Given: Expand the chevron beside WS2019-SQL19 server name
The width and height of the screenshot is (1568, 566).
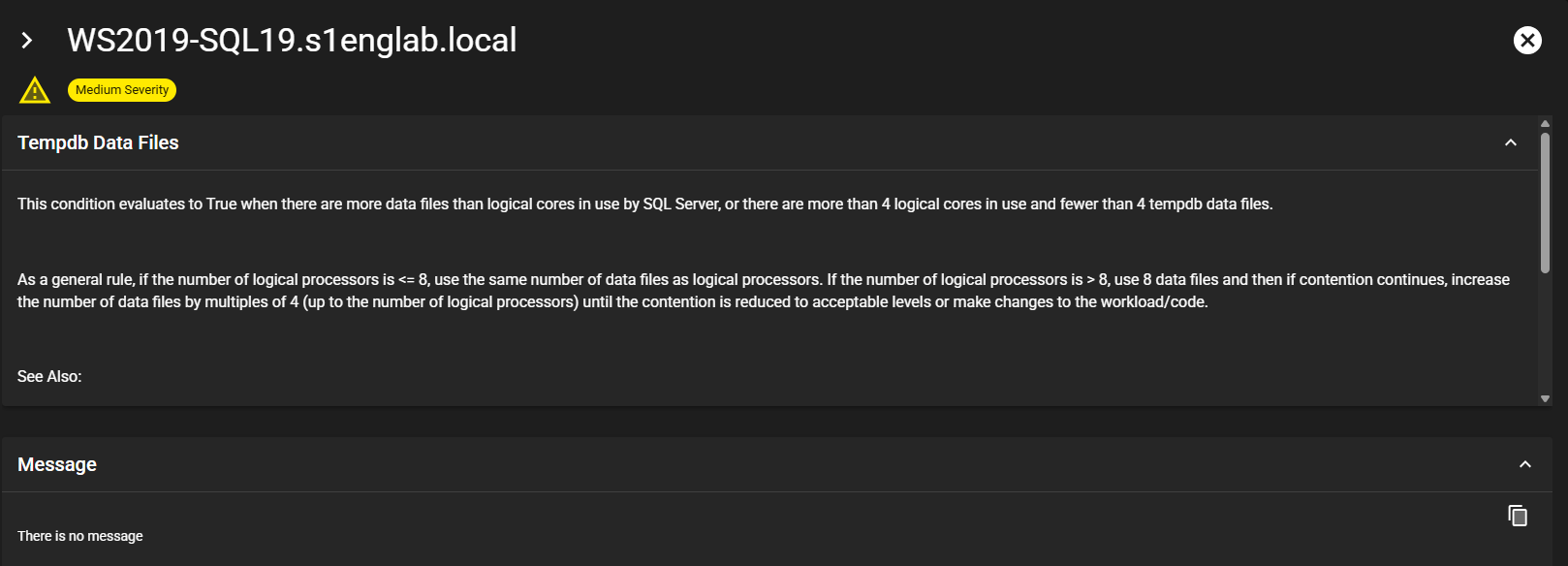Looking at the screenshot, I should point(27,41).
